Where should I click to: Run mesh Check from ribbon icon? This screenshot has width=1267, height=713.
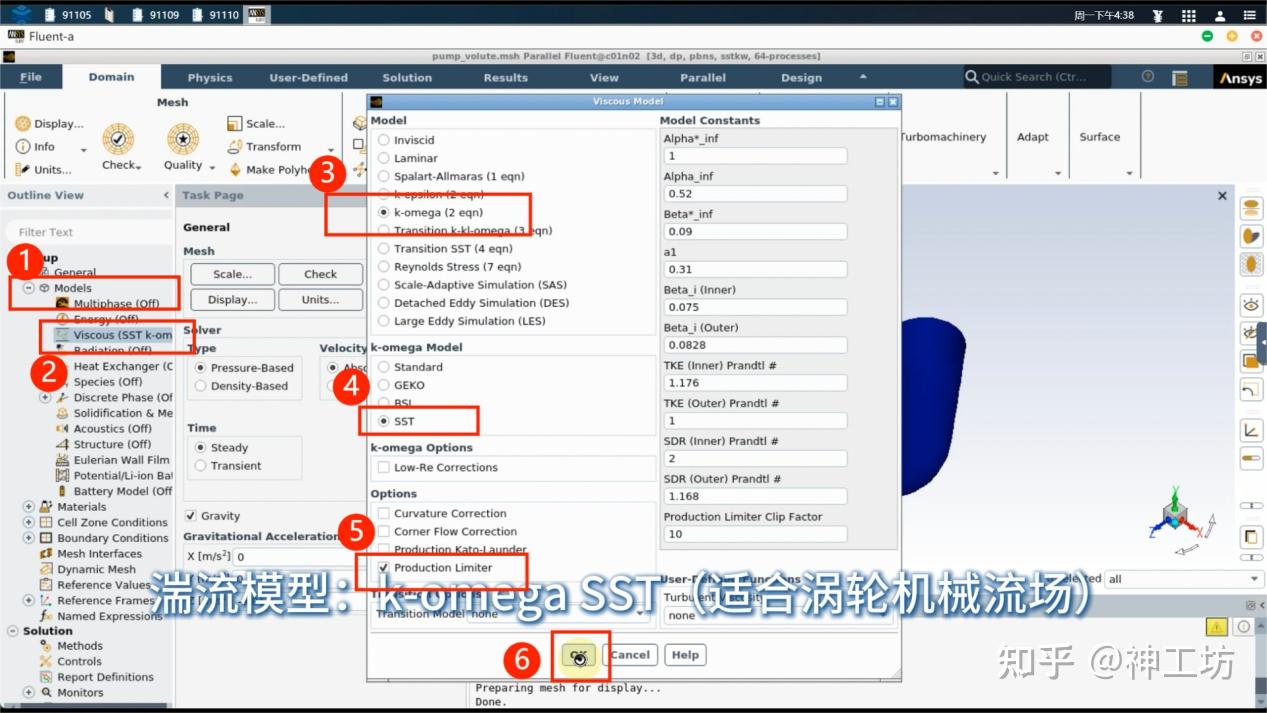click(x=118, y=139)
